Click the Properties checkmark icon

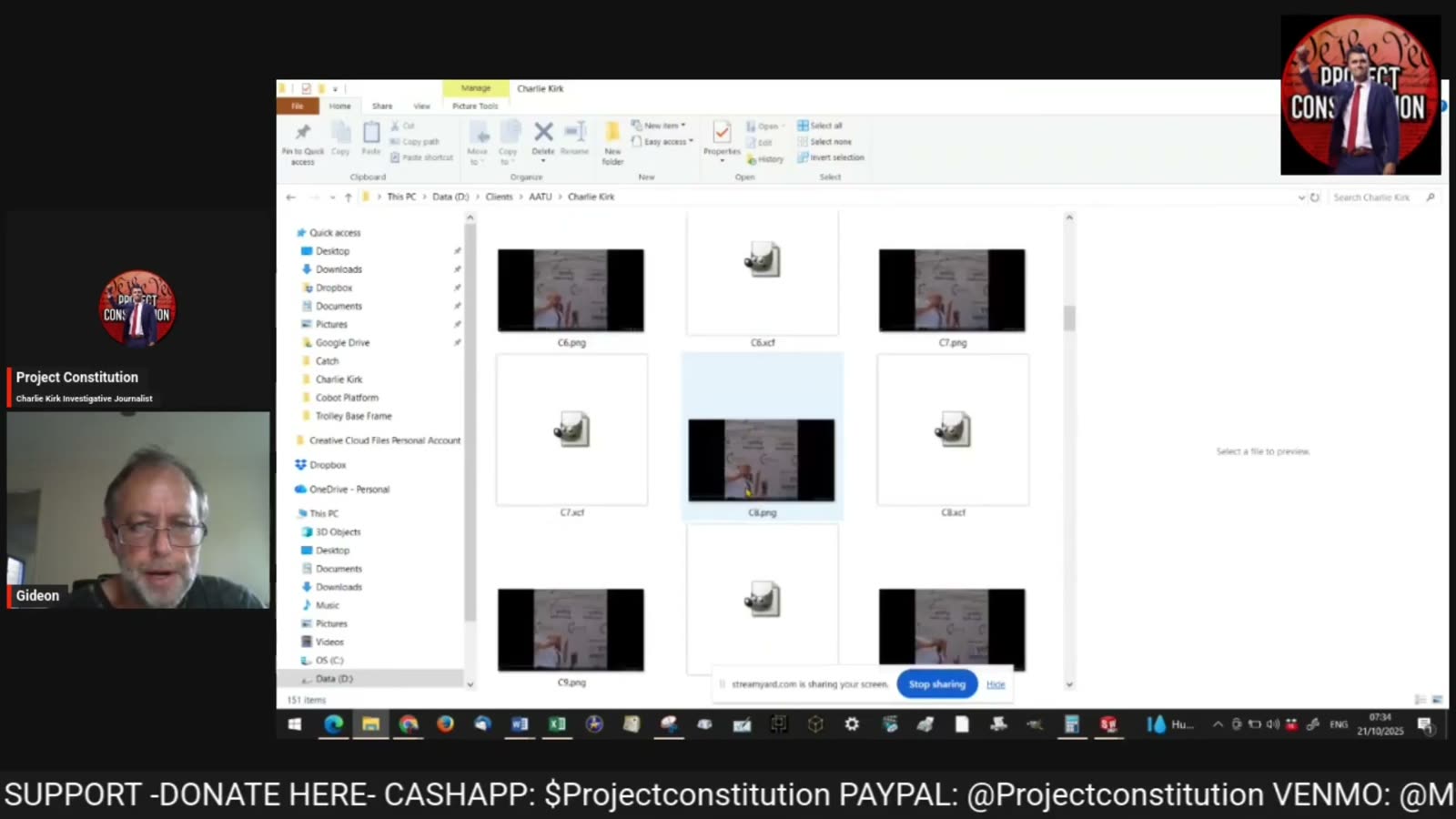pyautogui.click(x=722, y=133)
